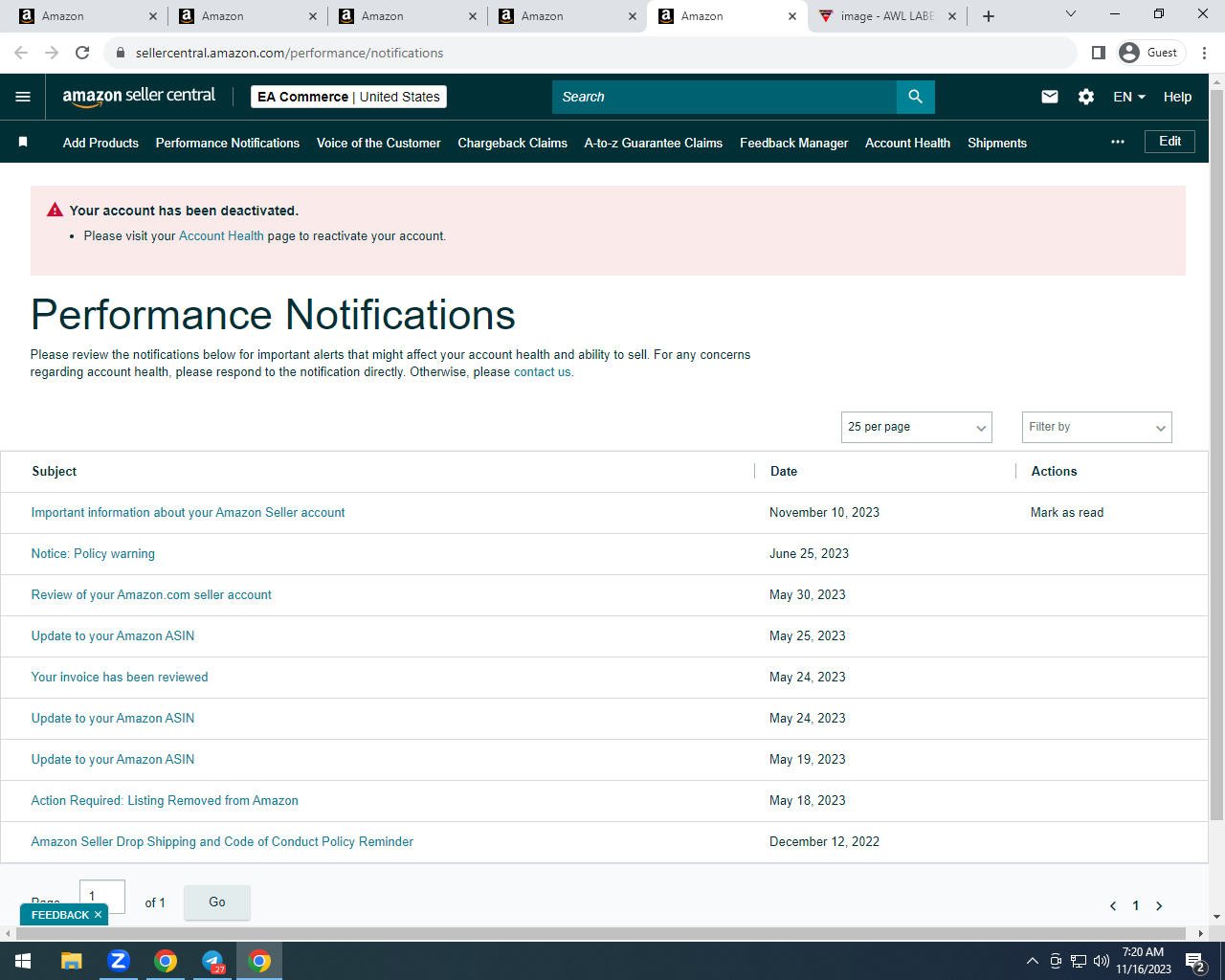Click Mark as read for November 10 notification
1225x980 pixels.
coord(1067,513)
